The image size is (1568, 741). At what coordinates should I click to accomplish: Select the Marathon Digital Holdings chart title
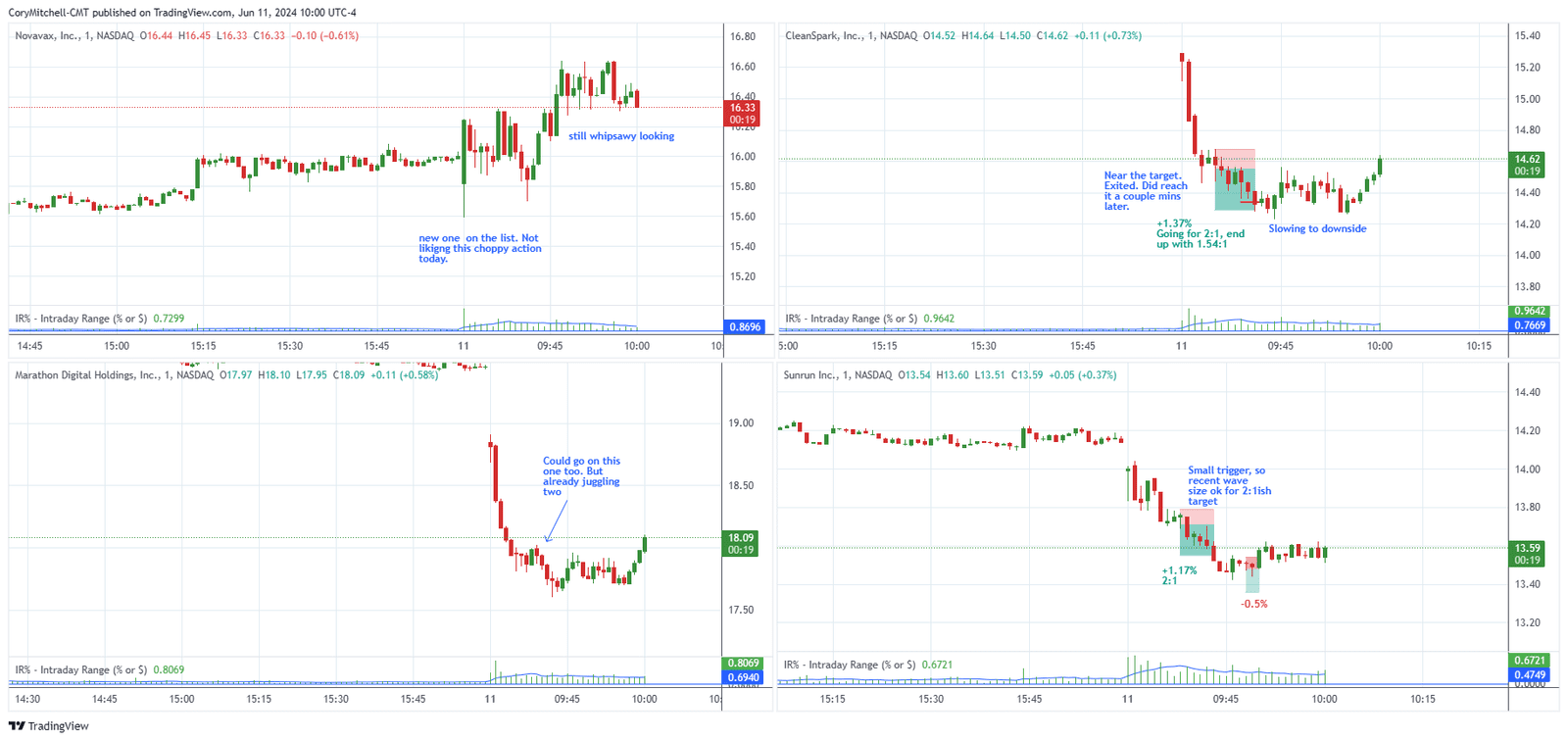coord(86,374)
